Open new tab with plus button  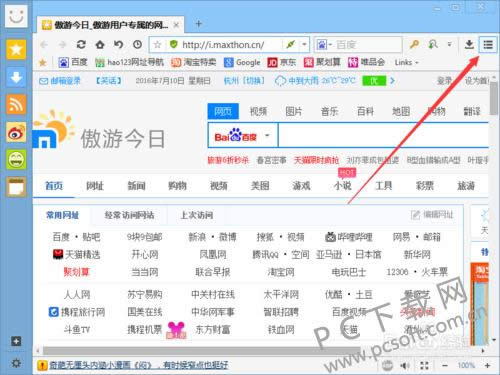[x=199, y=24]
